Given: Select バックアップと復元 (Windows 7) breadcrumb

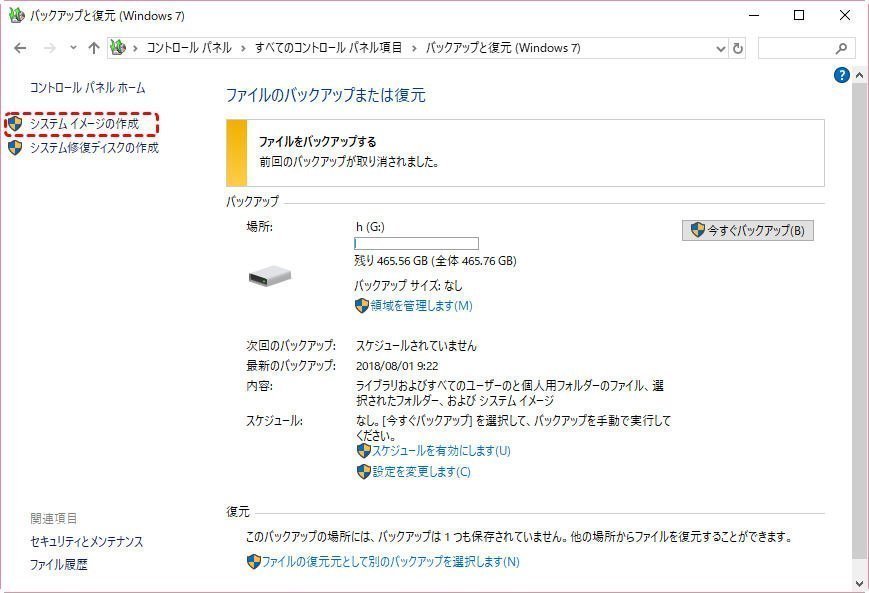Looking at the screenshot, I should click(x=503, y=48).
